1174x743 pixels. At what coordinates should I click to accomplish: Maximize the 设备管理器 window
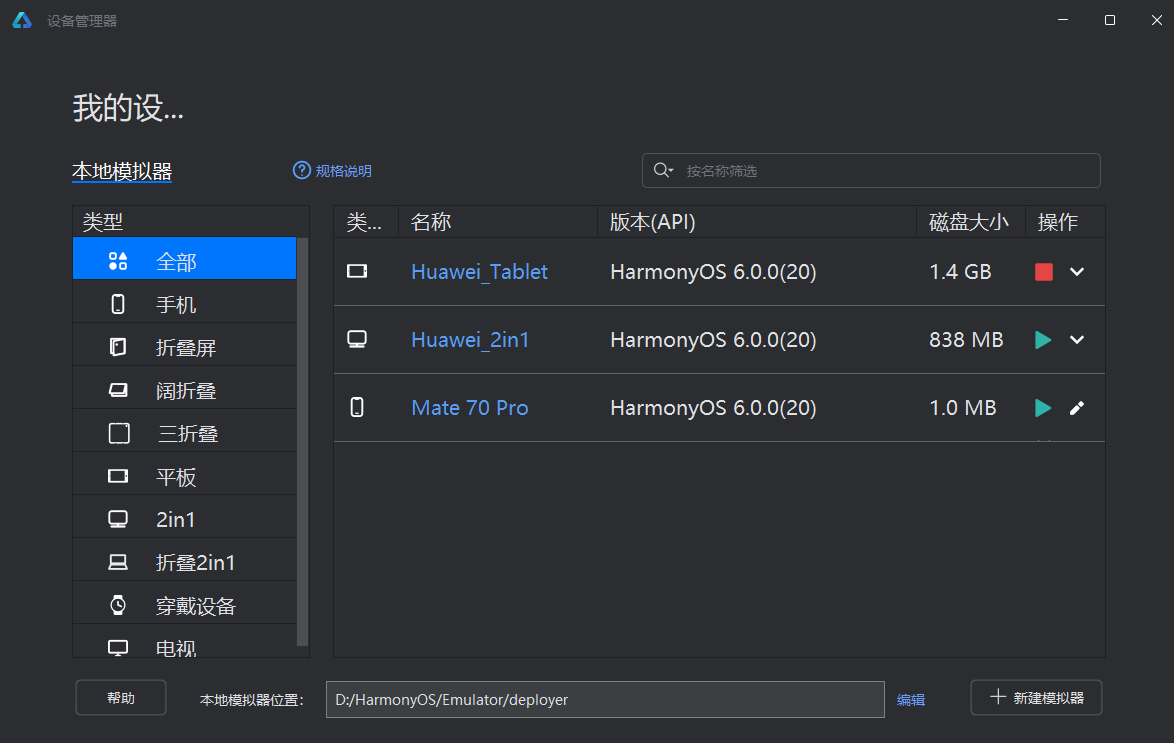pyautogui.click(x=1110, y=20)
